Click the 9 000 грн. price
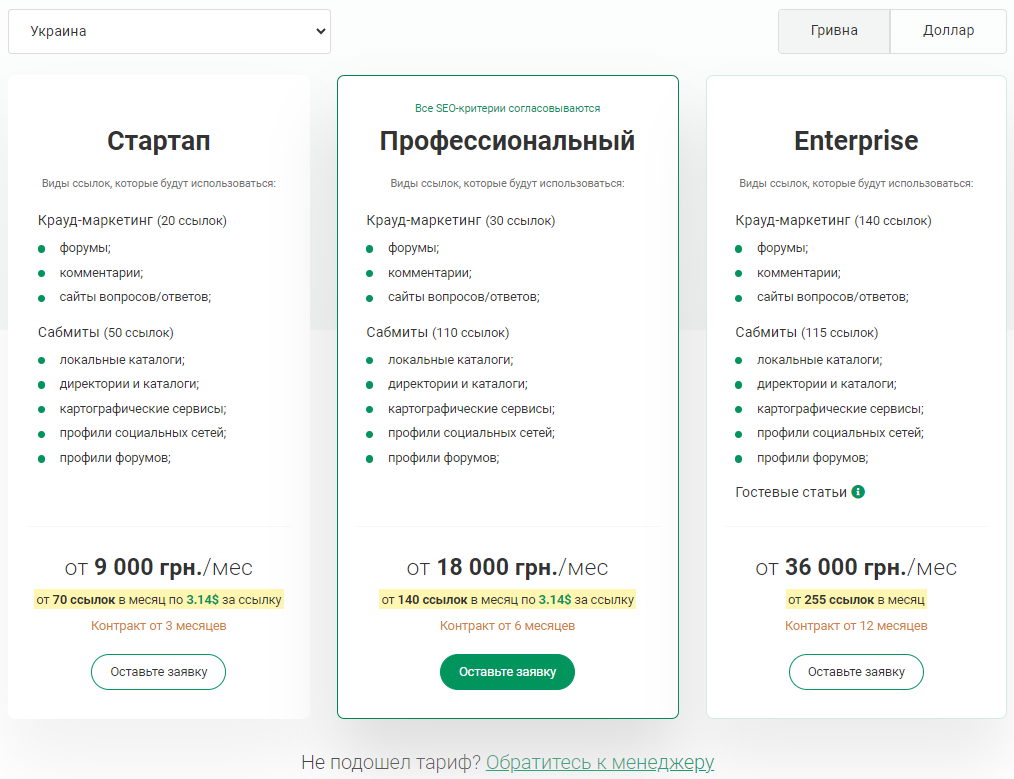 pos(148,568)
